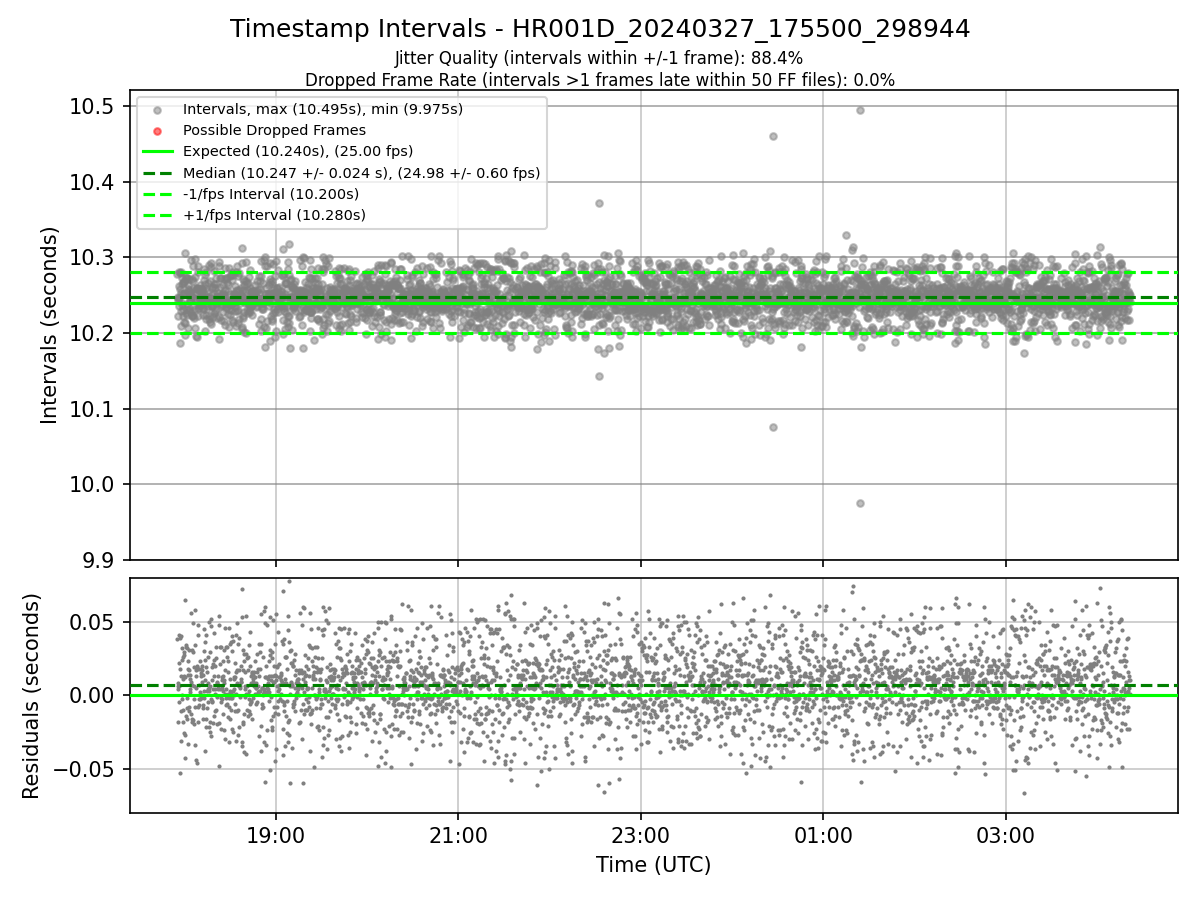Click legend entry 'Intervals, max (10.495s), min (9.975s)'
The width and height of the screenshot is (1200, 900).
point(323,109)
